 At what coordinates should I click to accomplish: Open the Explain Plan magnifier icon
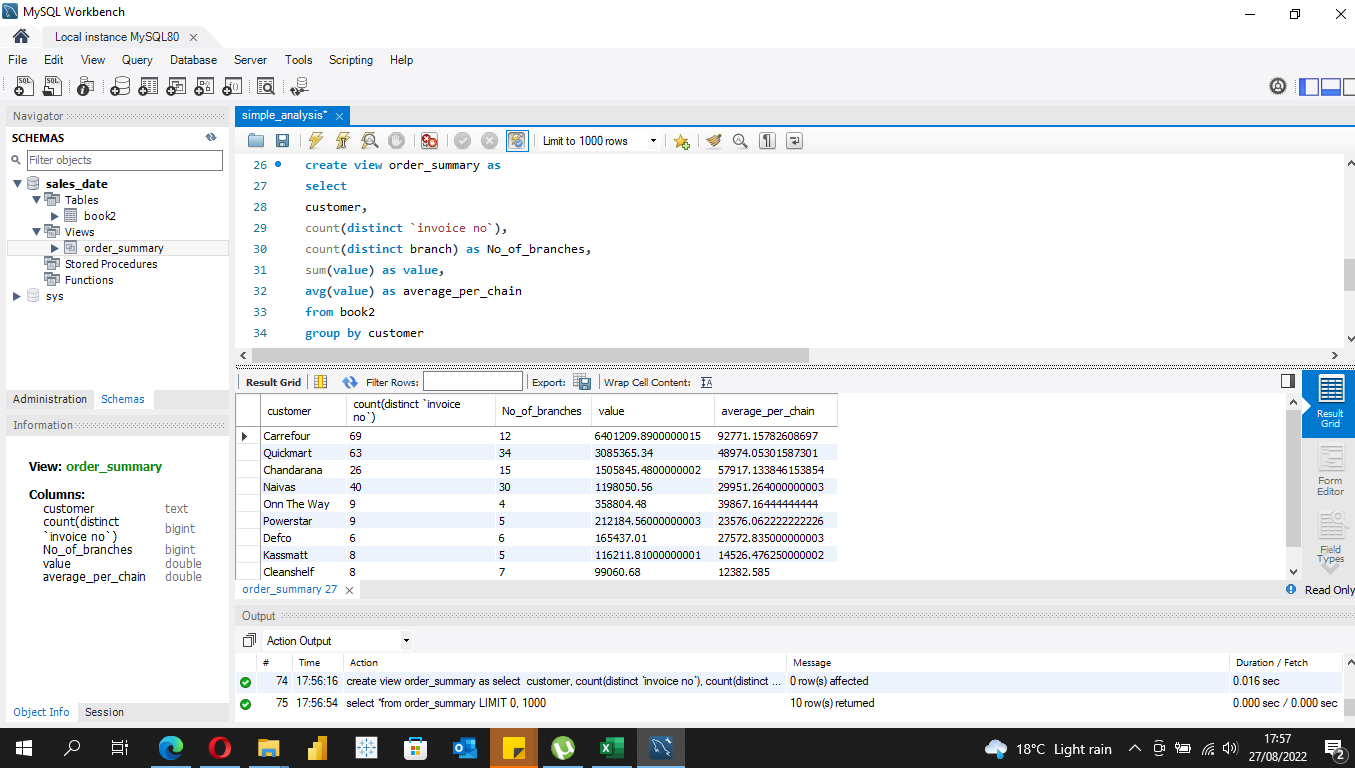tap(369, 140)
